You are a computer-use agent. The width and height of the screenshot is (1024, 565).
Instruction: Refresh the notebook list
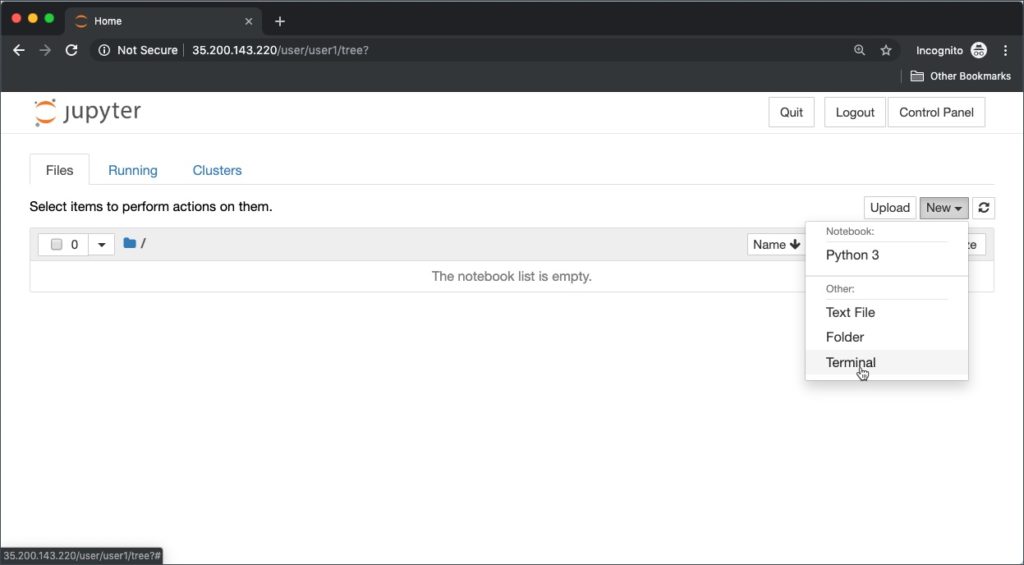pyautogui.click(x=984, y=208)
